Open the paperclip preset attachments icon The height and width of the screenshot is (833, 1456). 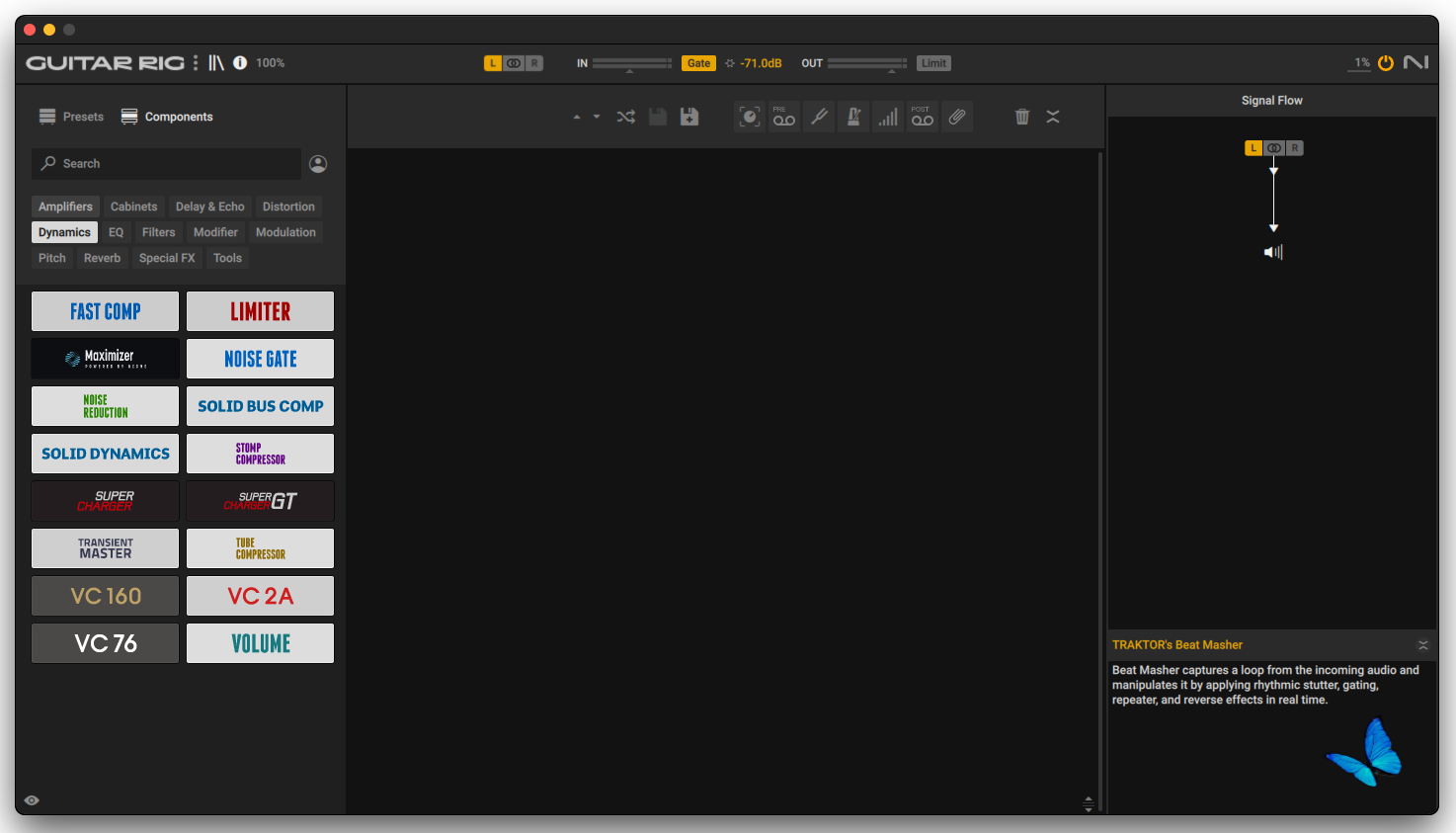pos(957,117)
